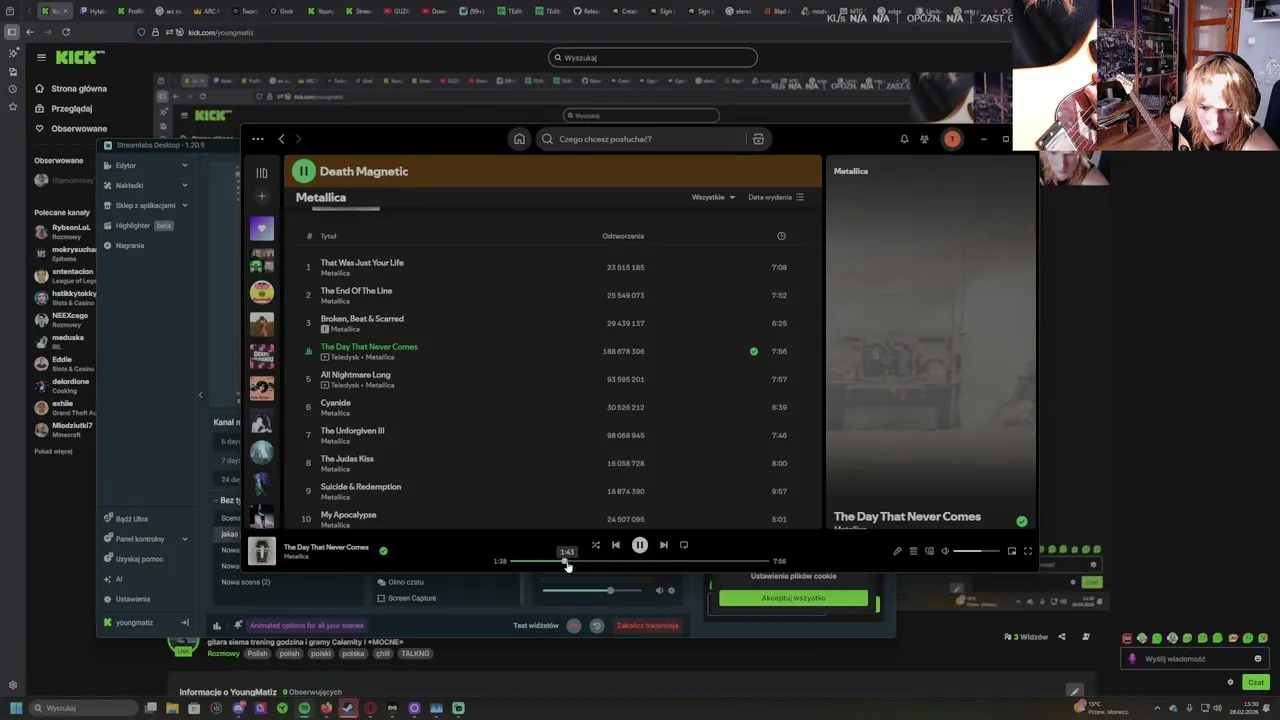Go to Spotify Home

tap(519, 139)
